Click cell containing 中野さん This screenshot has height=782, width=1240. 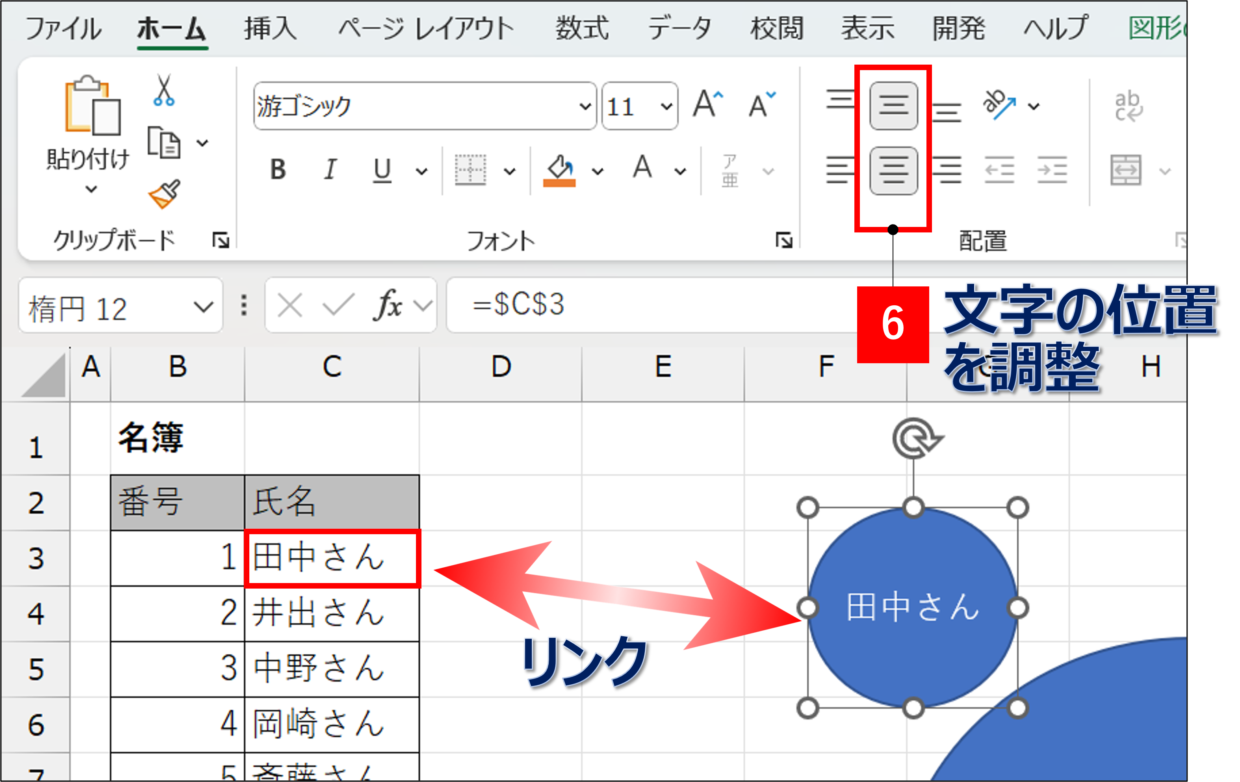(332, 668)
